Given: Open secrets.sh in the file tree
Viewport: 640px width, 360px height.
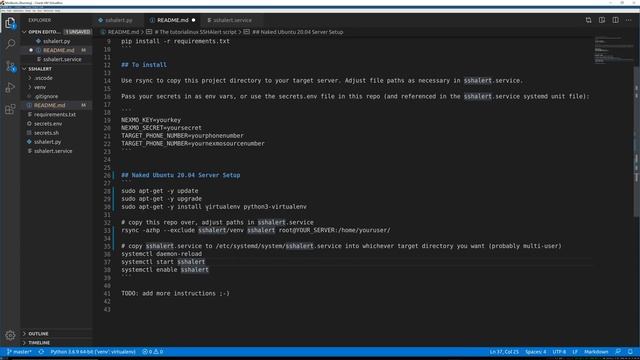Looking at the screenshot, I should tap(46, 133).
